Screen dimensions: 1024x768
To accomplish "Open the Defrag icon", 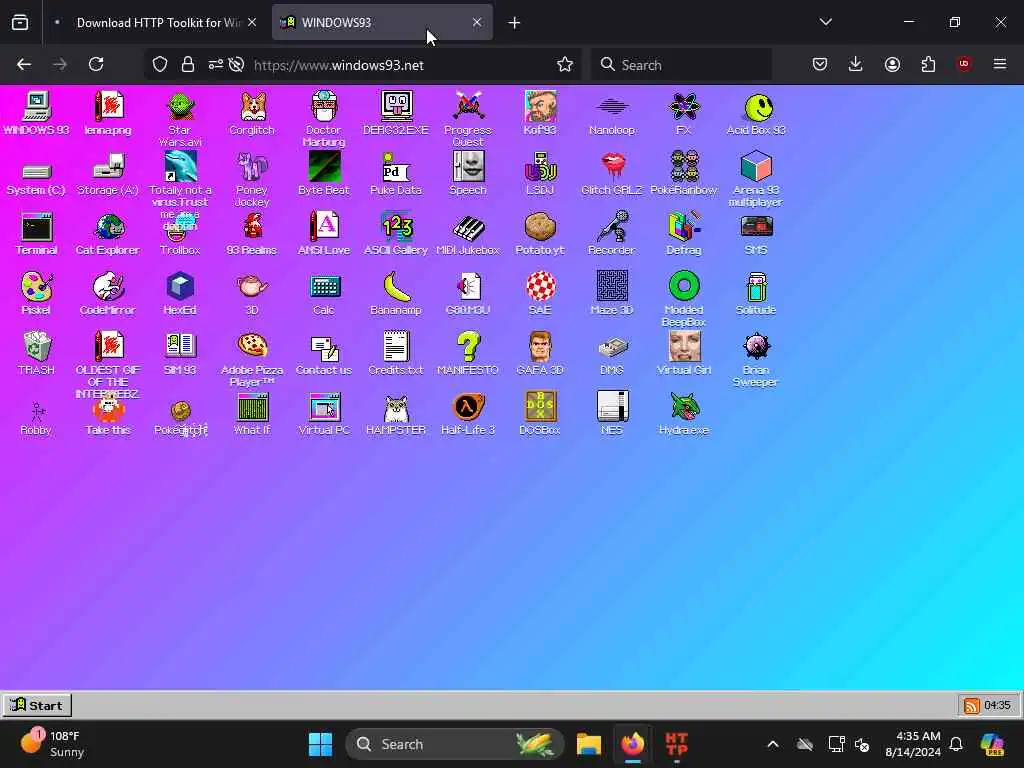I will (684, 227).
